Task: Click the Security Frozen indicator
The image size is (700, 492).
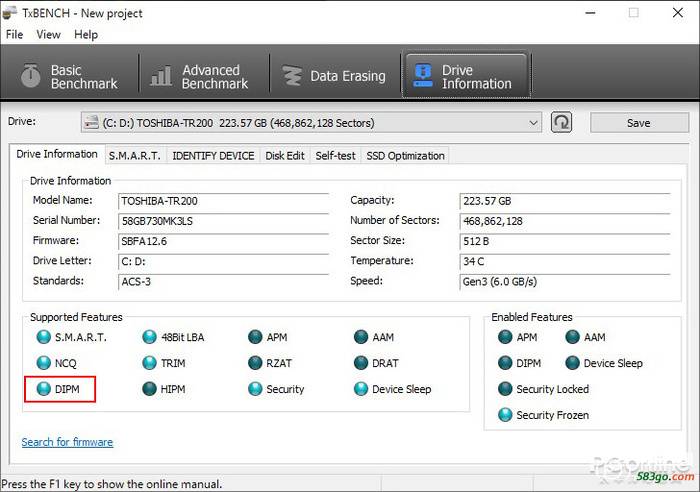Action: pos(505,415)
